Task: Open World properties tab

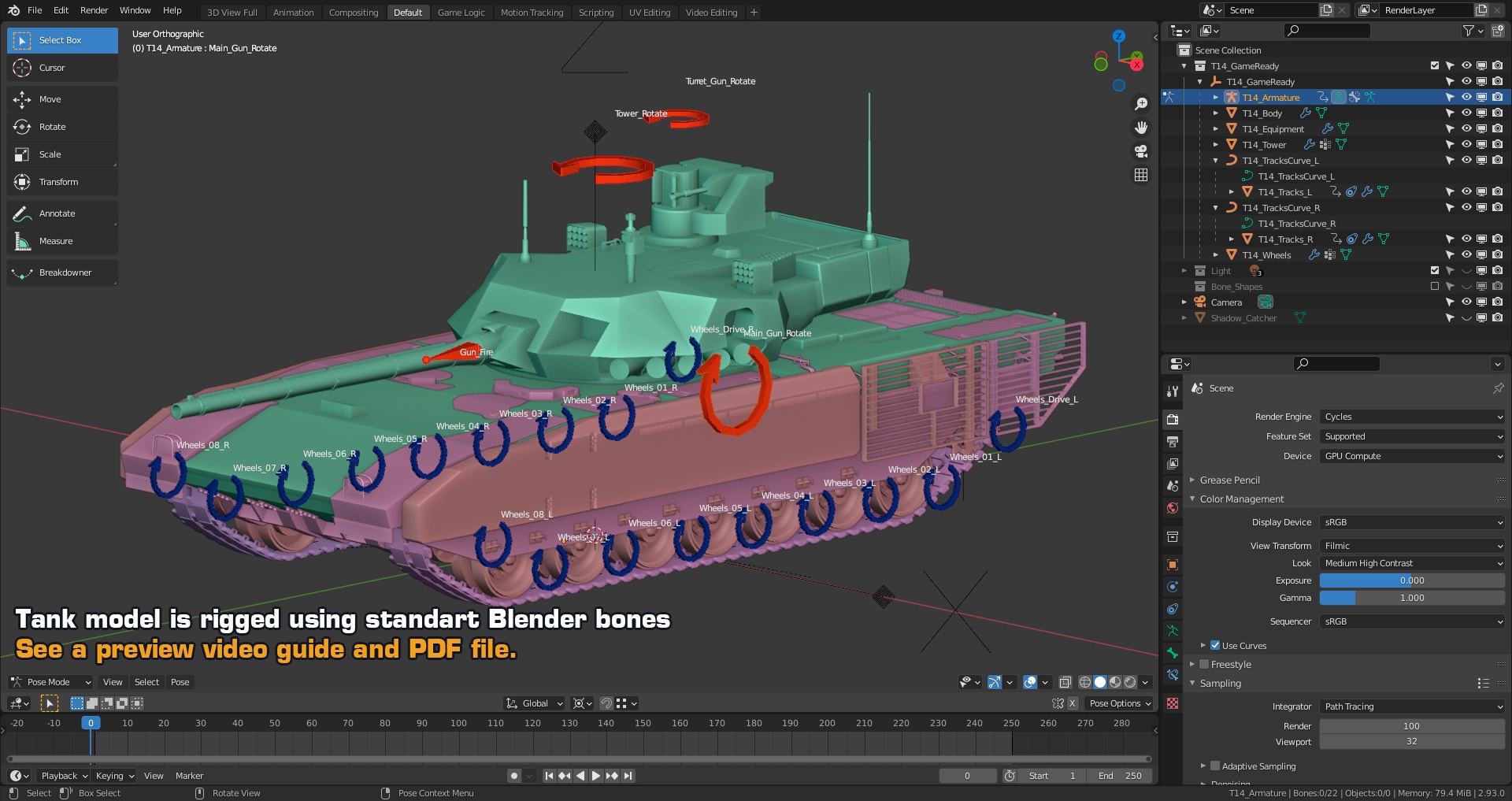Action: [1173, 508]
